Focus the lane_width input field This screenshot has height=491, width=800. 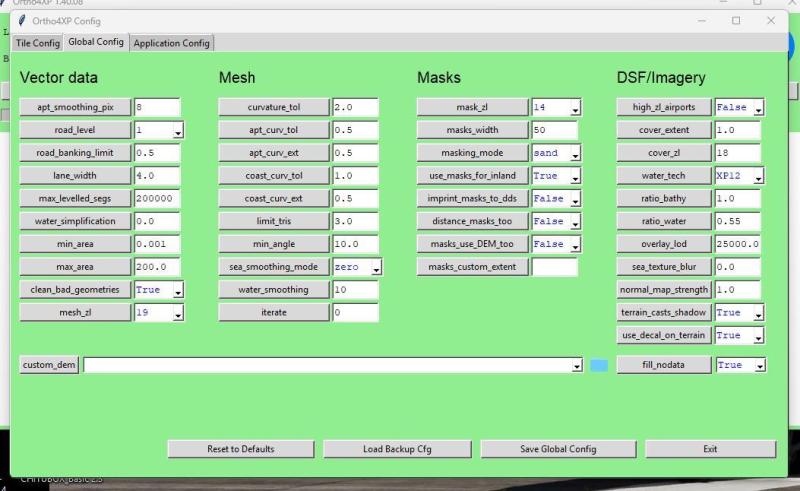[157, 176]
